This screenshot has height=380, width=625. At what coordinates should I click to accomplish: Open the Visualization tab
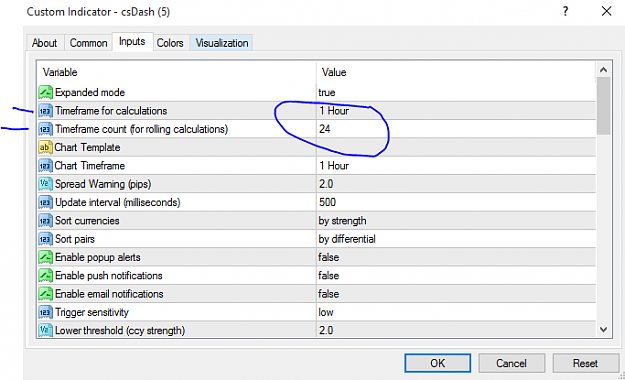point(222,43)
